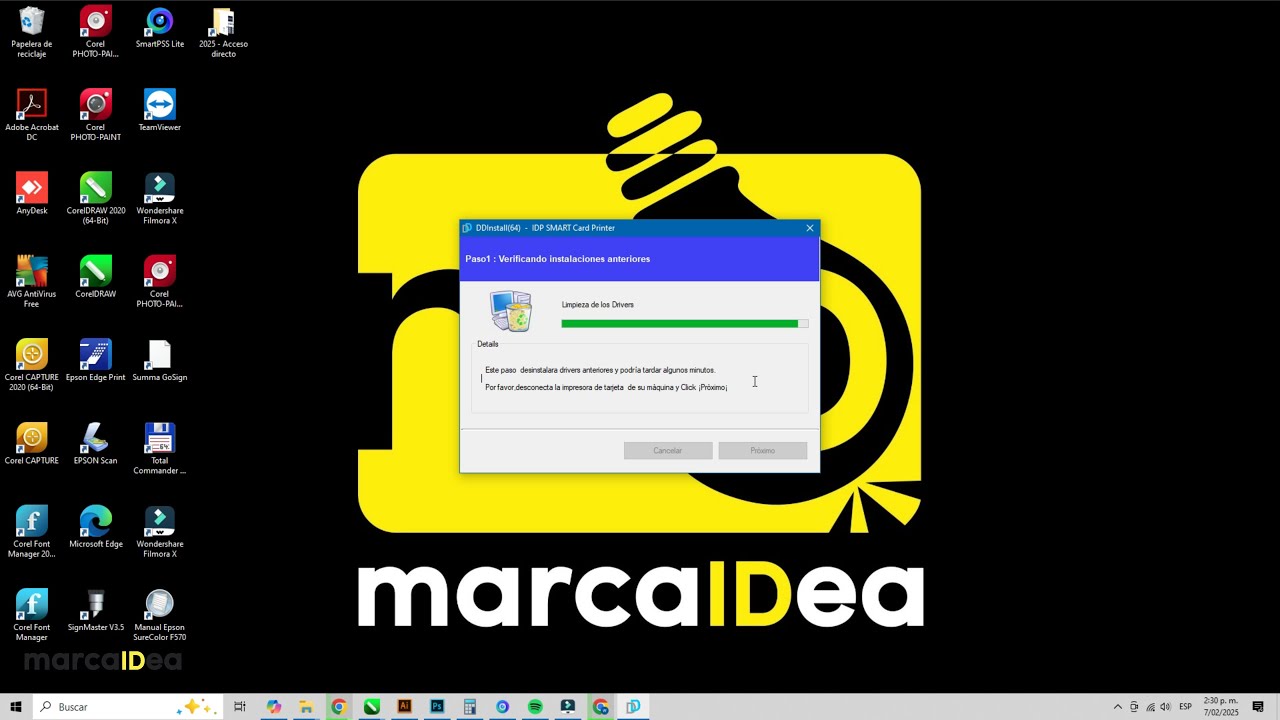1280x720 pixels.
Task: Open Spotify from the taskbar
Action: pyautogui.click(x=535, y=707)
